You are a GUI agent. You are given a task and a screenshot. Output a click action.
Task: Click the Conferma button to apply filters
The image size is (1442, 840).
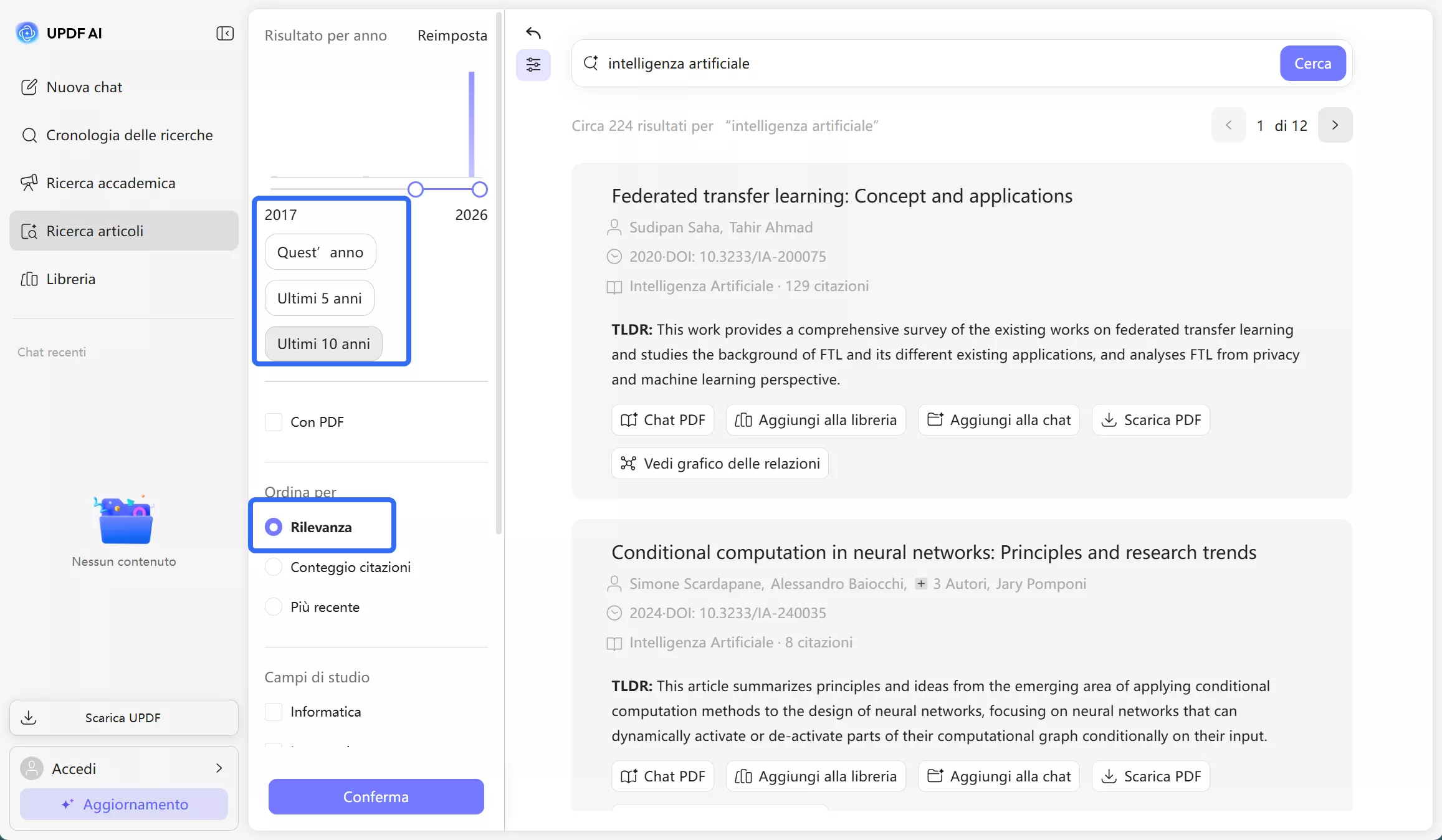(376, 796)
